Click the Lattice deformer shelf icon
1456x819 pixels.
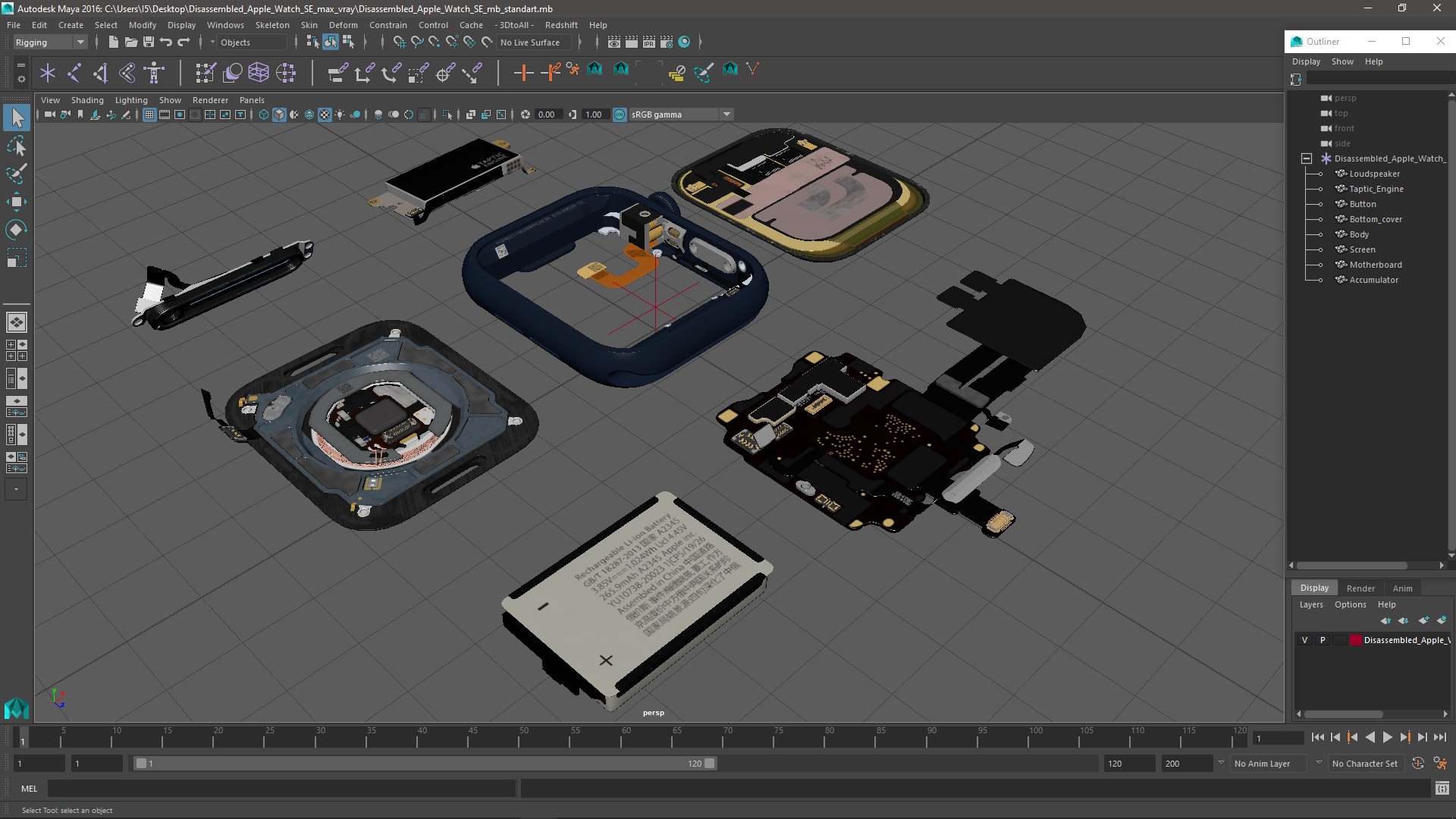tap(259, 73)
